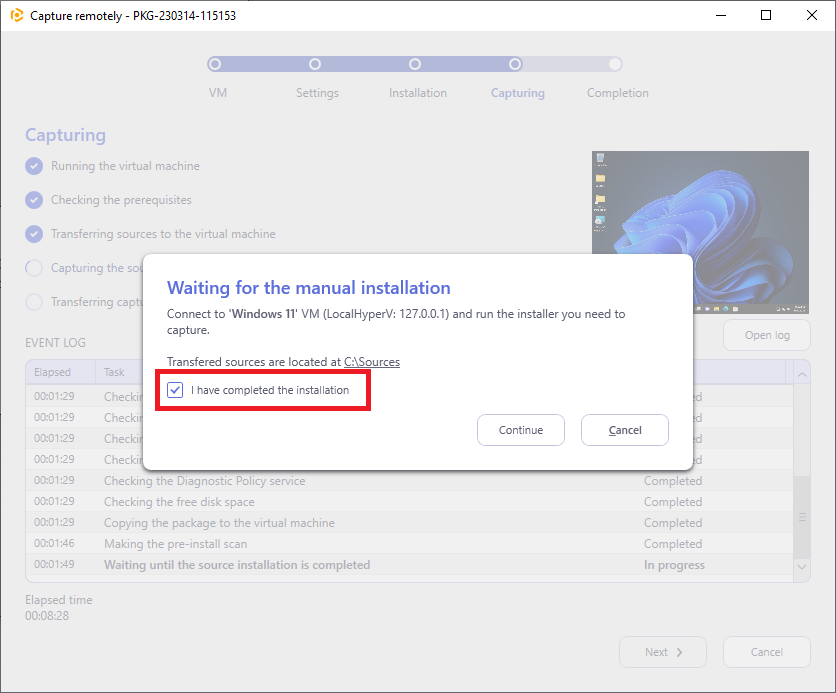This screenshot has width=836, height=693.
Task: Click event log scroll-down arrow
Action: click(802, 566)
